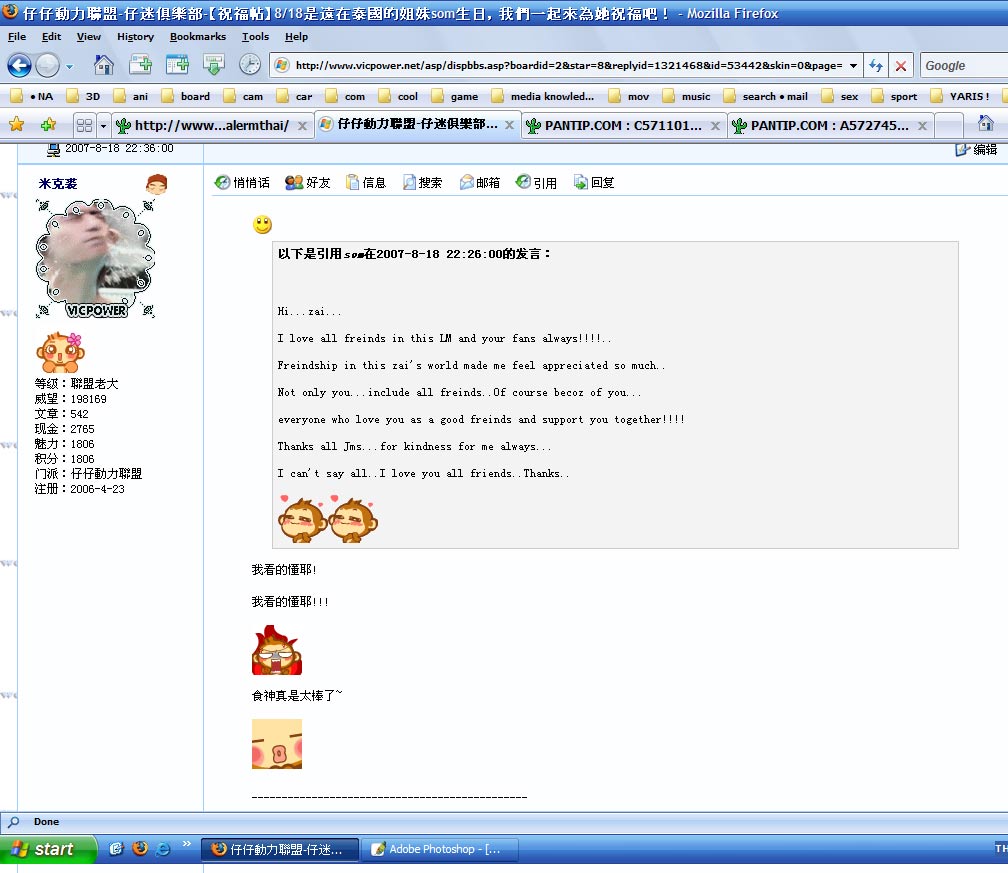Expand the YARIS ! bookmark folder

coord(960,96)
